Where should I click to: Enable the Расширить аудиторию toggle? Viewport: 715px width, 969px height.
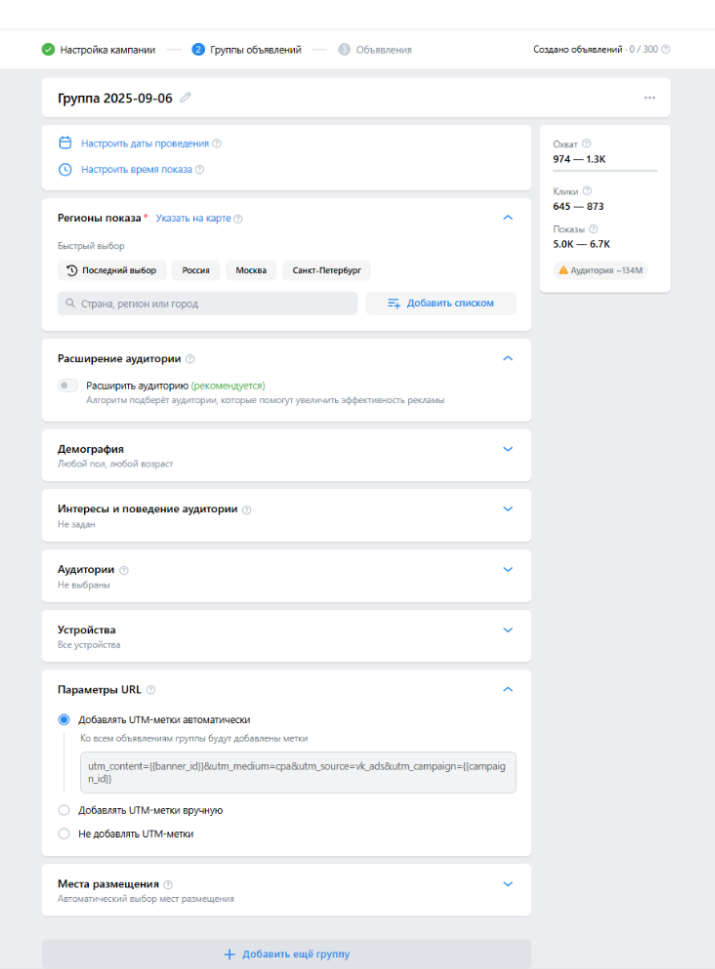[68, 385]
